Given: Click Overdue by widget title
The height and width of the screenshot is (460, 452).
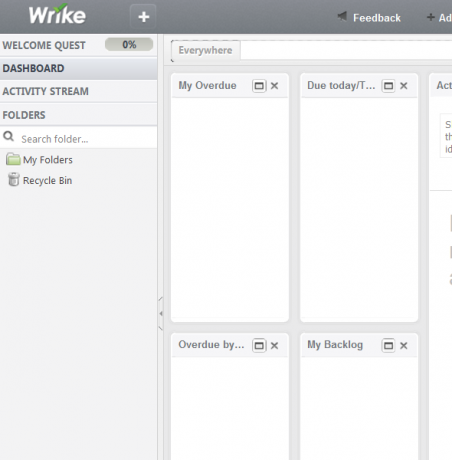Looking at the screenshot, I should [211, 345].
